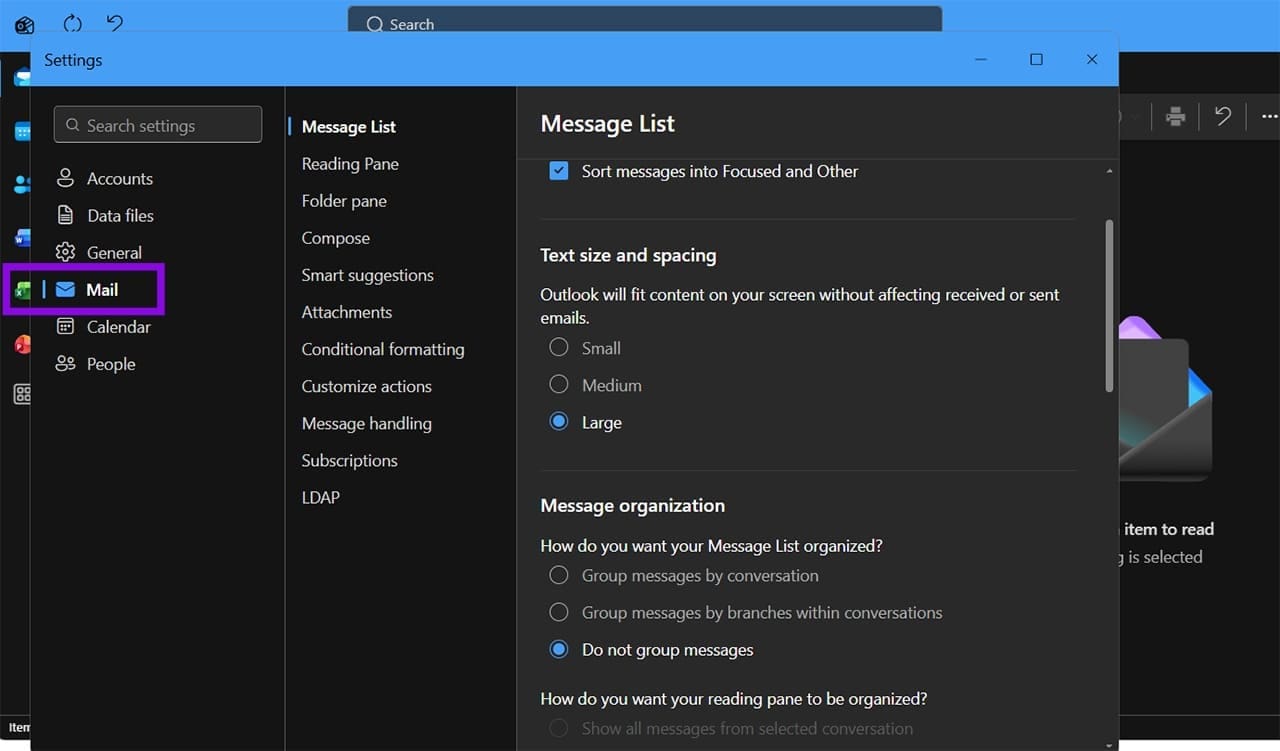
Task: Open Conditional formatting settings
Action: point(383,349)
